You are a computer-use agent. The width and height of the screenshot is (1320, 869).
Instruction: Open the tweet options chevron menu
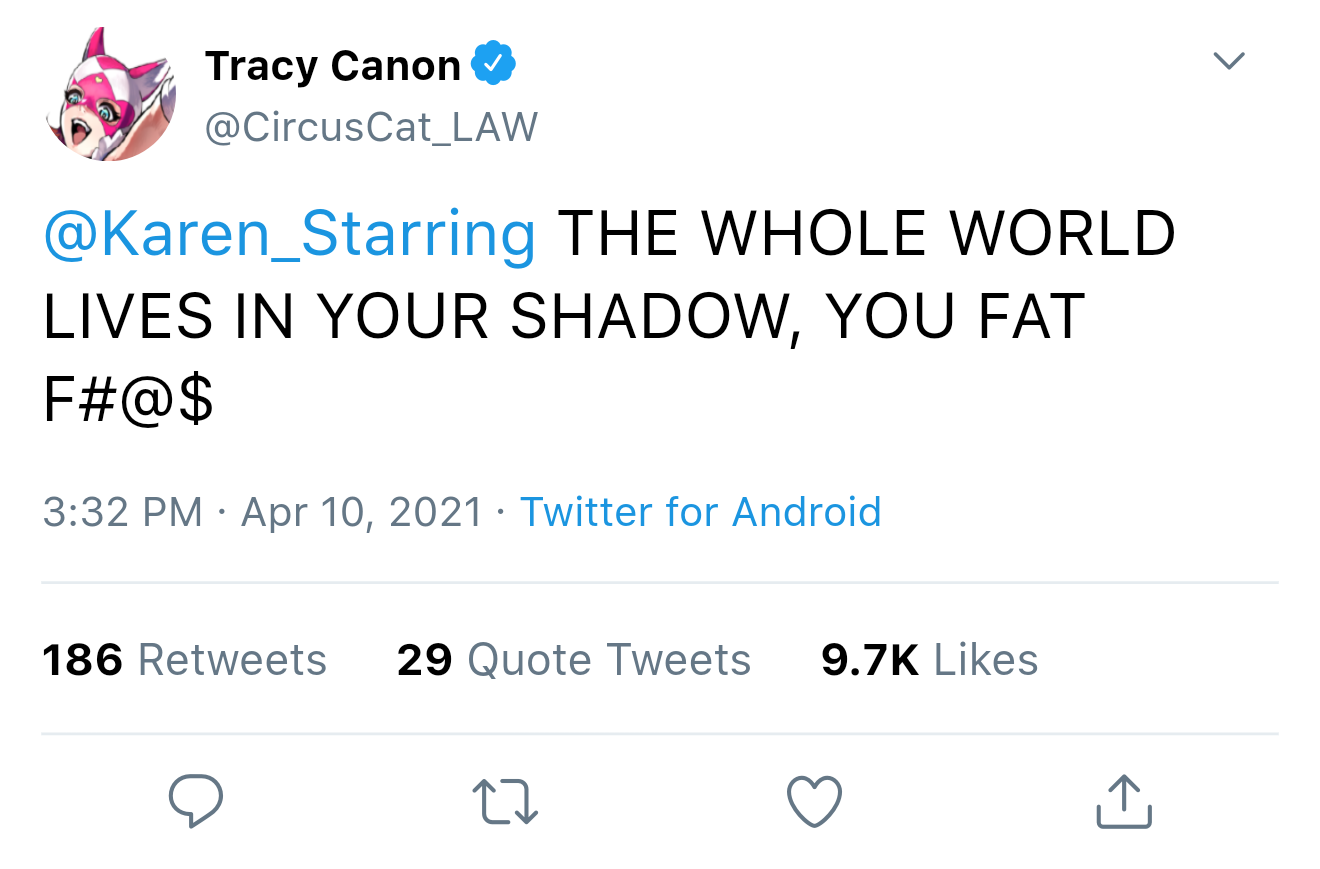(1228, 62)
